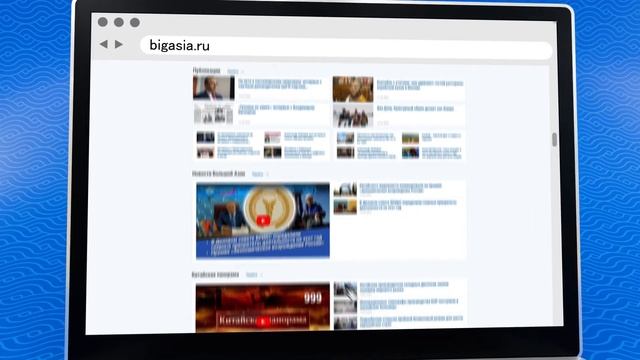Grab the page's vertical scrollbar thumb

[554, 139]
